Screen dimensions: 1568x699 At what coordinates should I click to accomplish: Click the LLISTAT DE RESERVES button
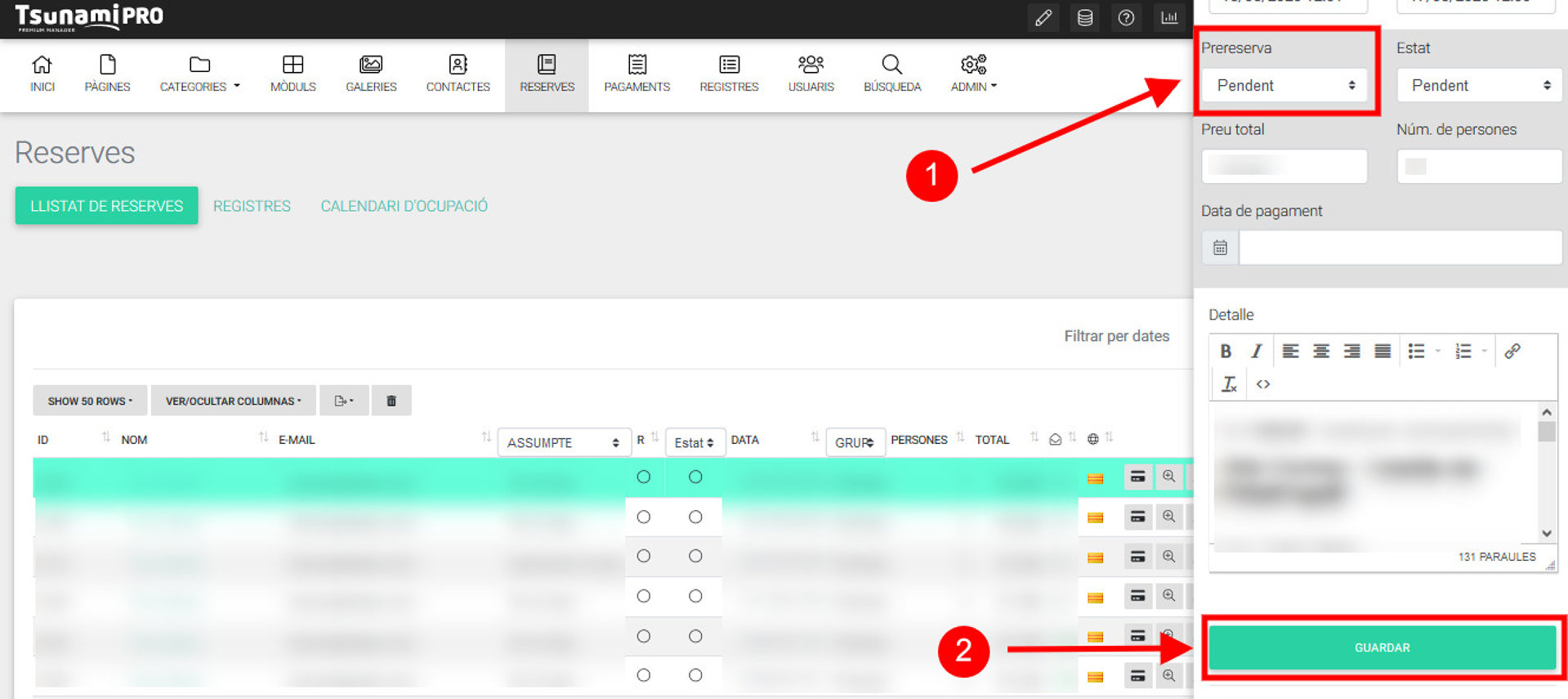[x=106, y=206]
